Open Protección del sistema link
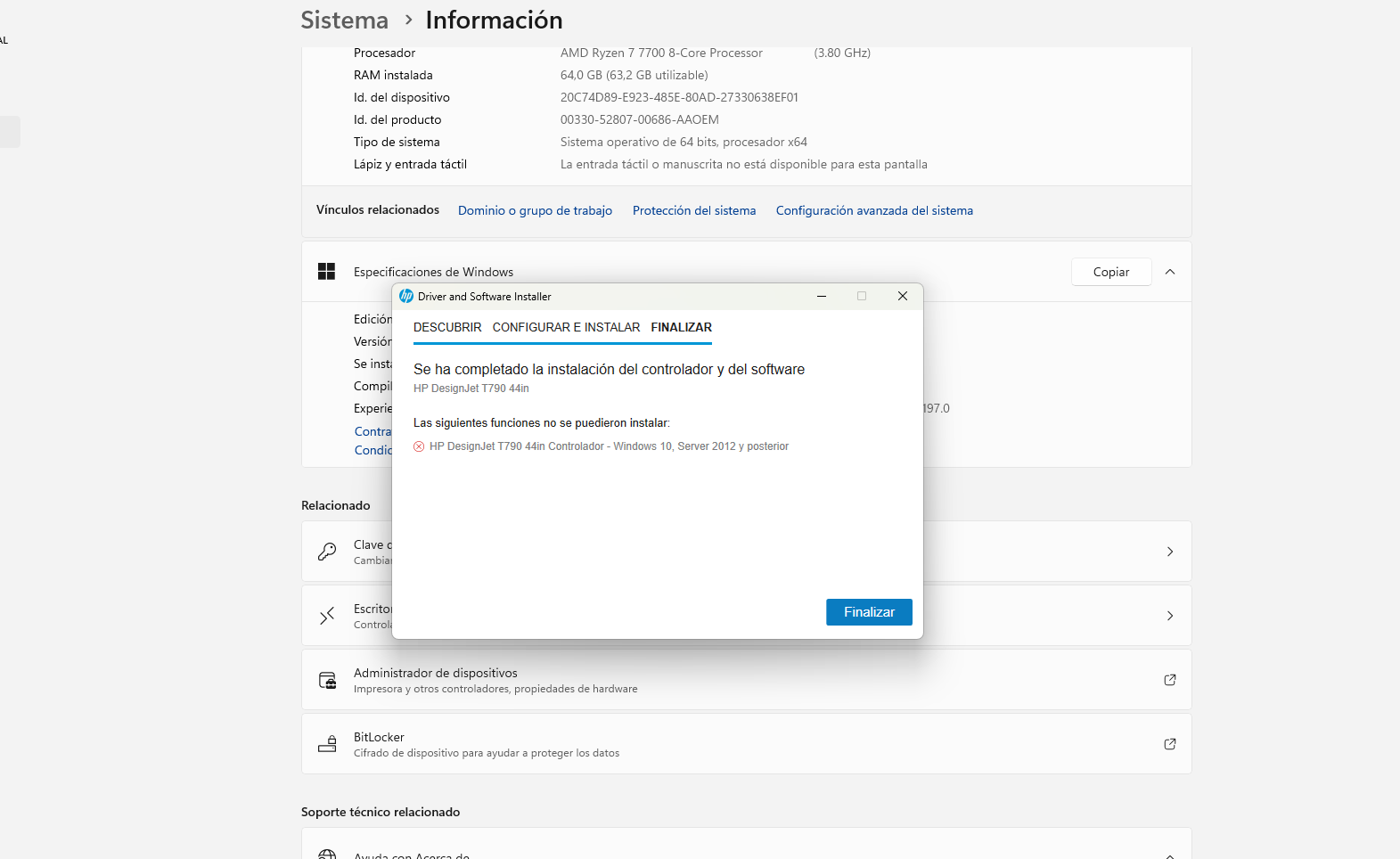1400x859 pixels. 694,211
